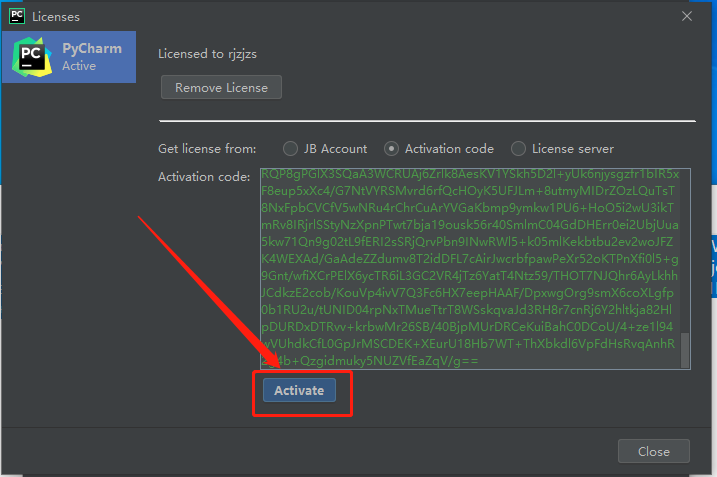Click the 'Activation code:' label
717x477 pixels.
click(x=204, y=177)
